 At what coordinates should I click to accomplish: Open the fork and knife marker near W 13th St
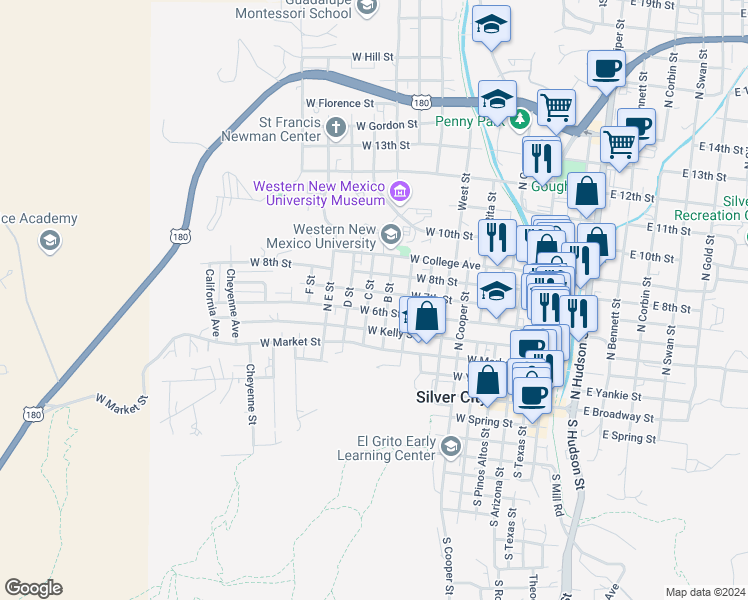pos(541,158)
